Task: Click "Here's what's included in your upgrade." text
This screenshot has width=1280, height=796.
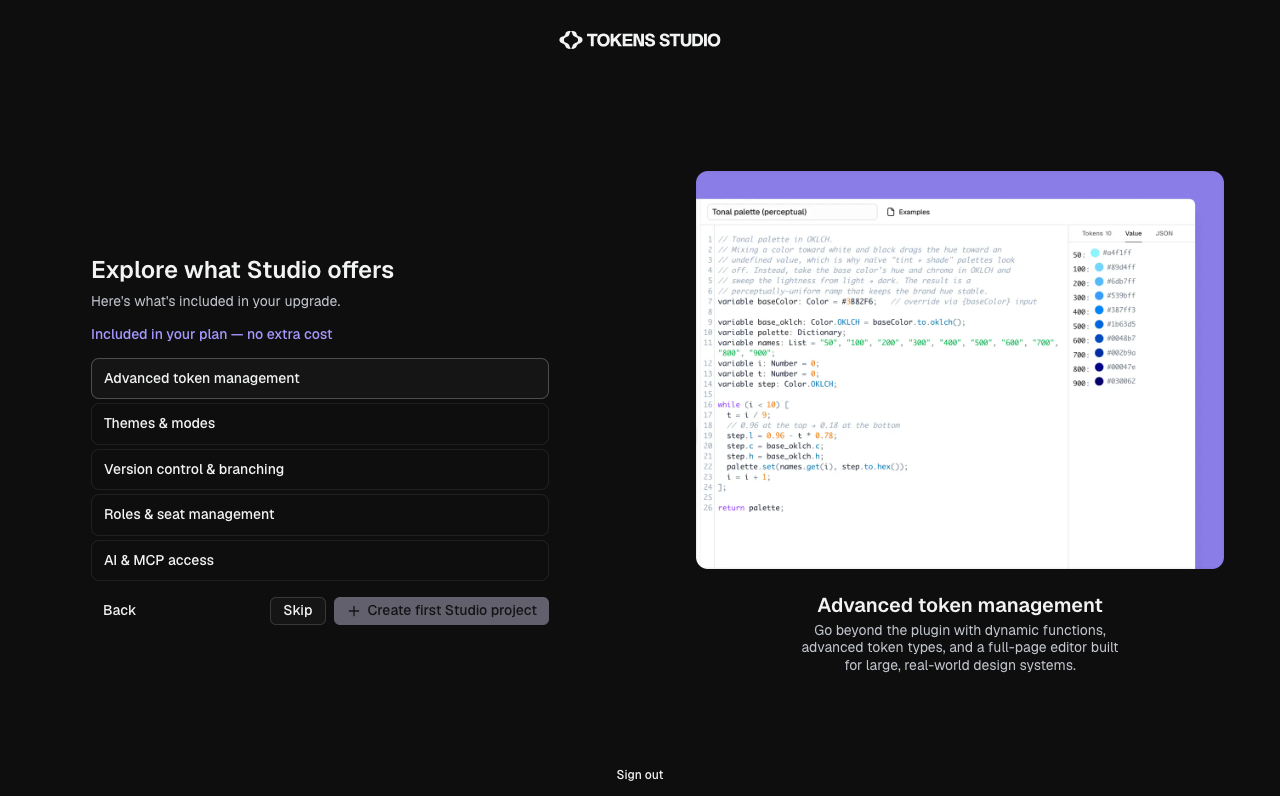Action: coord(216,301)
